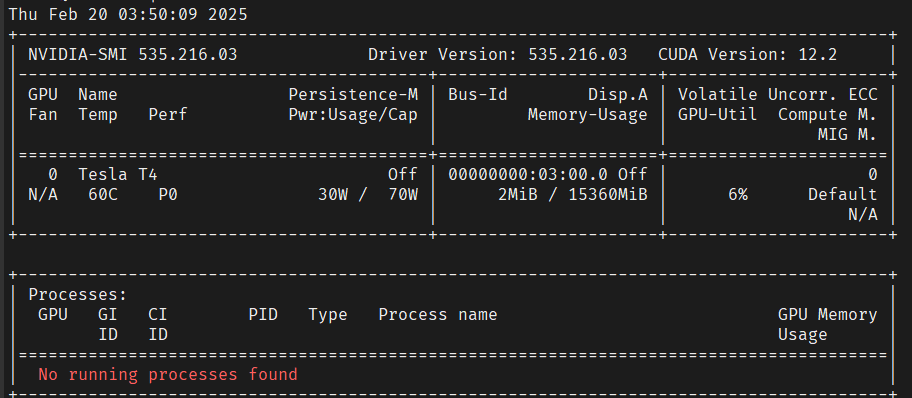Click CUDA Version: 12.2

click(747, 55)
